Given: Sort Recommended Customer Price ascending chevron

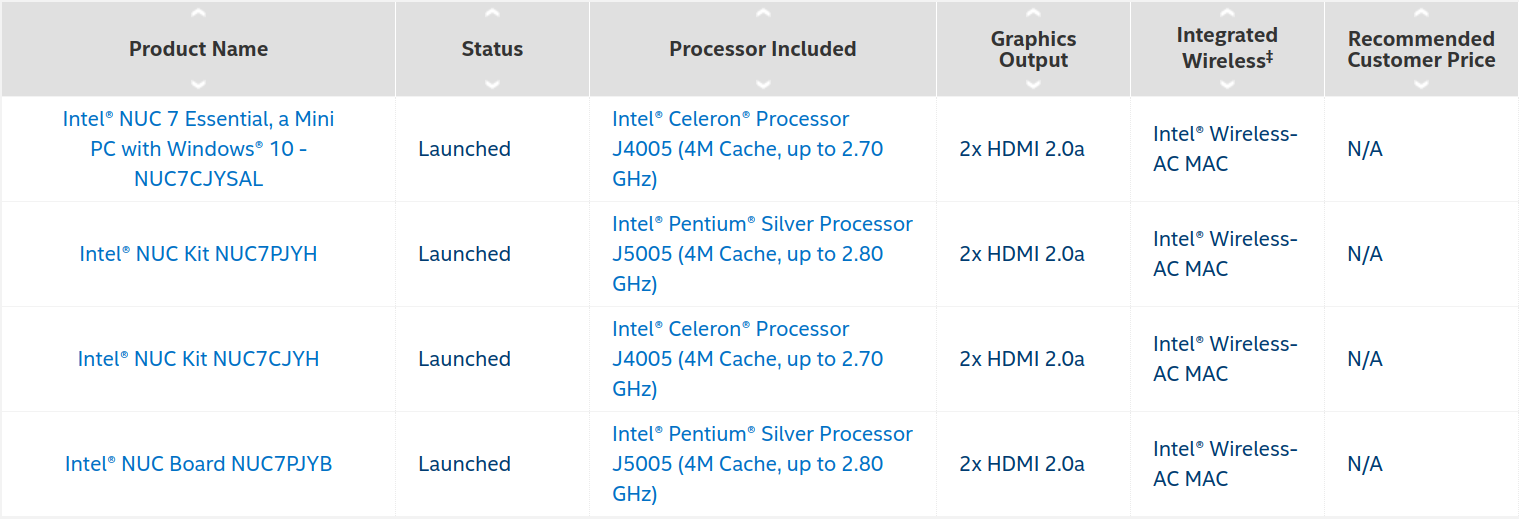Looking at the screenshot, I should click(1421, 14).
